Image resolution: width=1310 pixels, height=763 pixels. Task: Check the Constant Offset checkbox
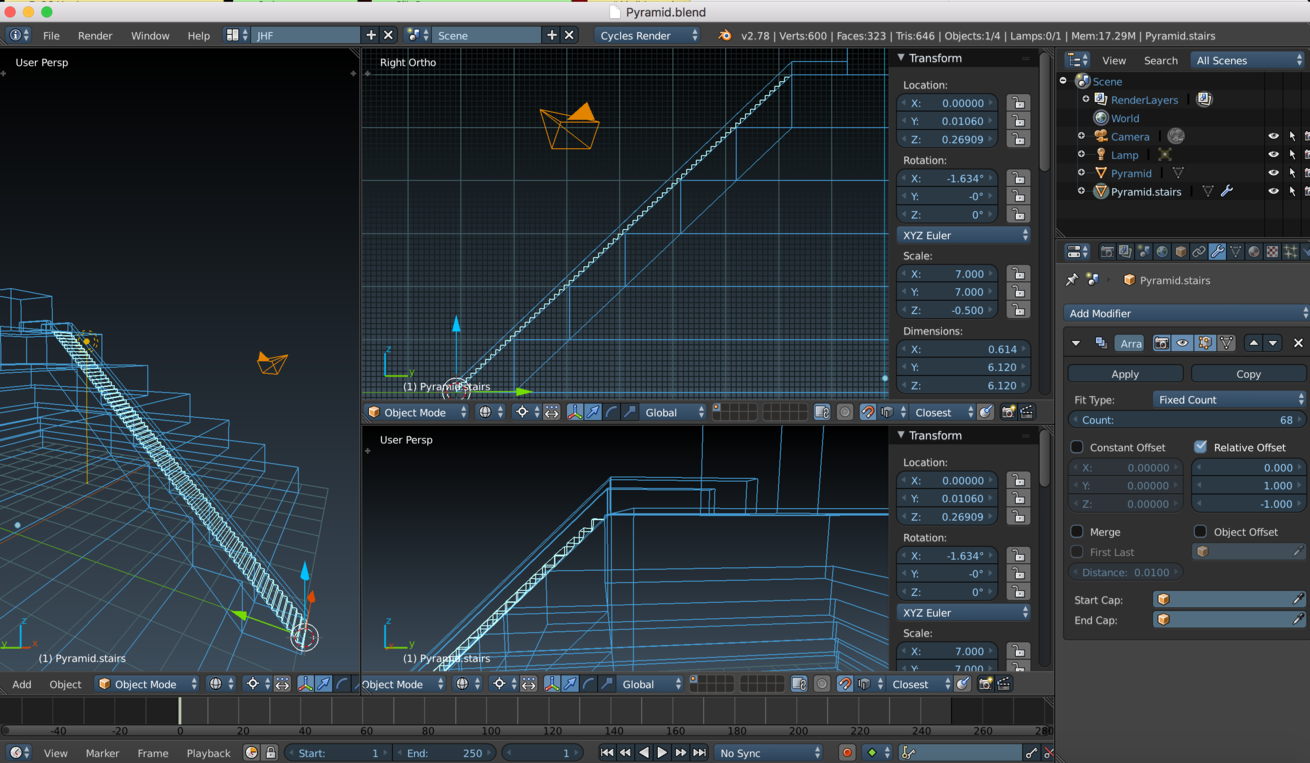1075,447
